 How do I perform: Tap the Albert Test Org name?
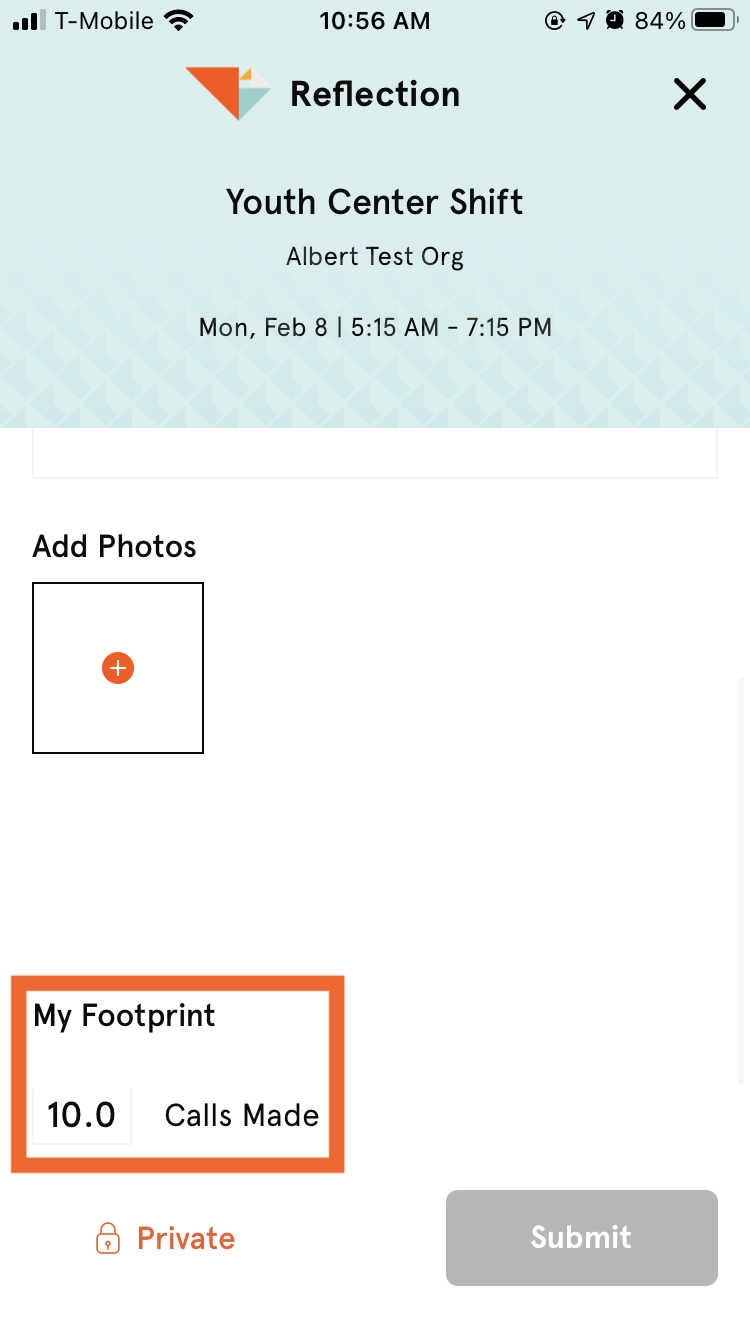375,257
